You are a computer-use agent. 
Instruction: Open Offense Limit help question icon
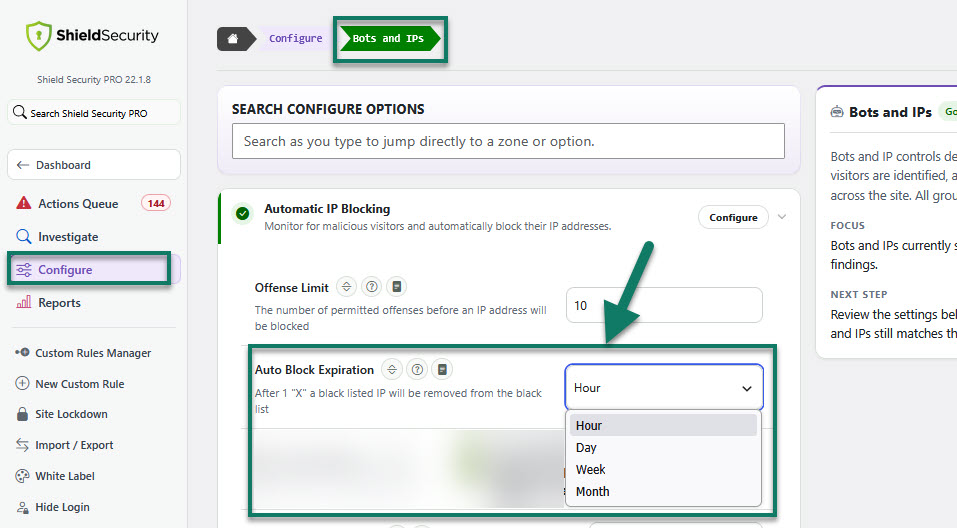[371, 287]
